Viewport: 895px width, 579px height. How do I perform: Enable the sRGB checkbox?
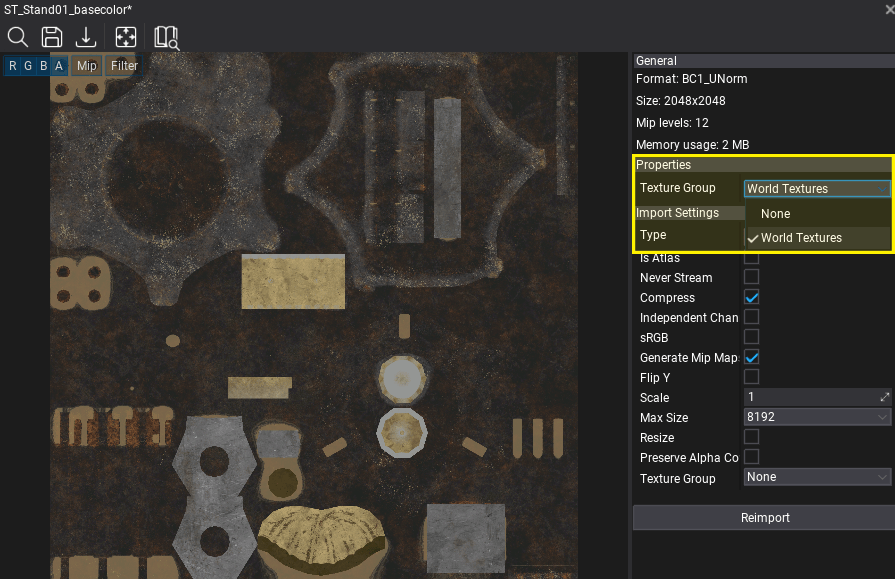pyautogui.click(x=750, y=336)
